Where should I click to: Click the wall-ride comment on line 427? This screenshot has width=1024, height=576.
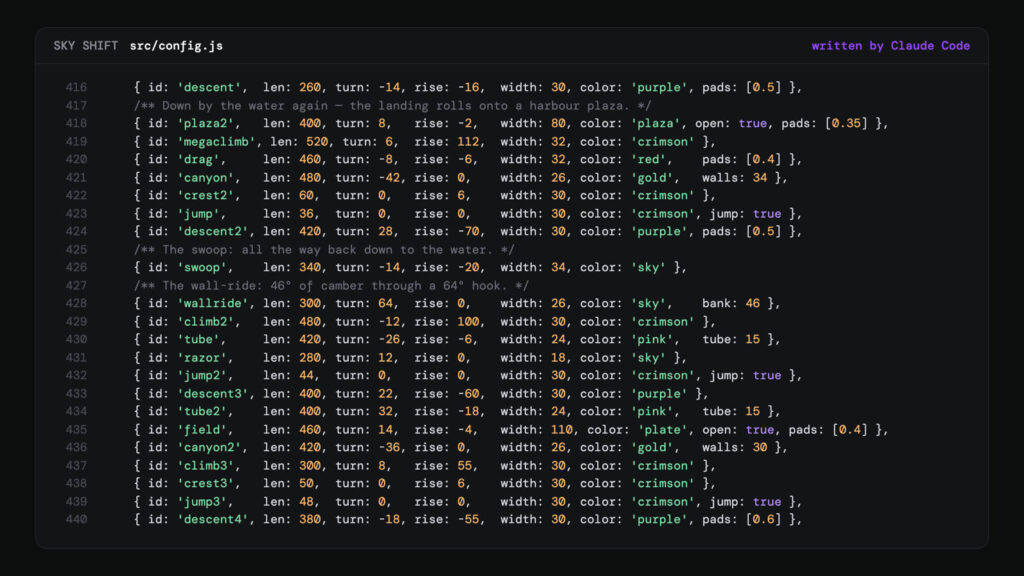click(331, 285)
